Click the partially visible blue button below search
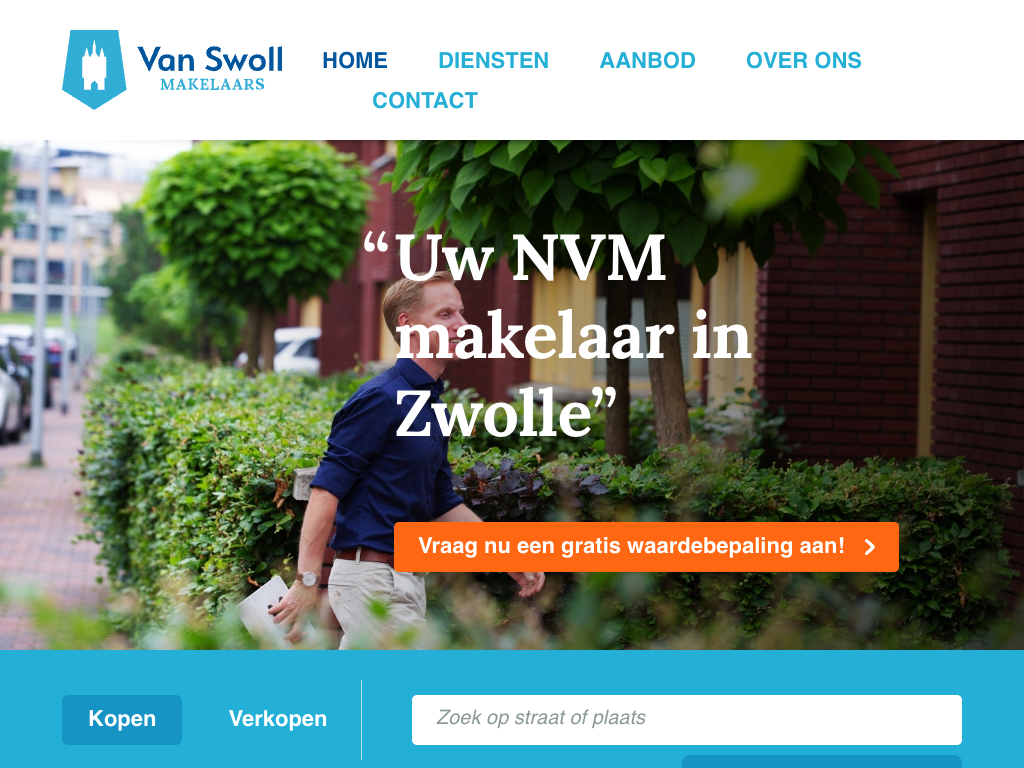 coord(822,761)
